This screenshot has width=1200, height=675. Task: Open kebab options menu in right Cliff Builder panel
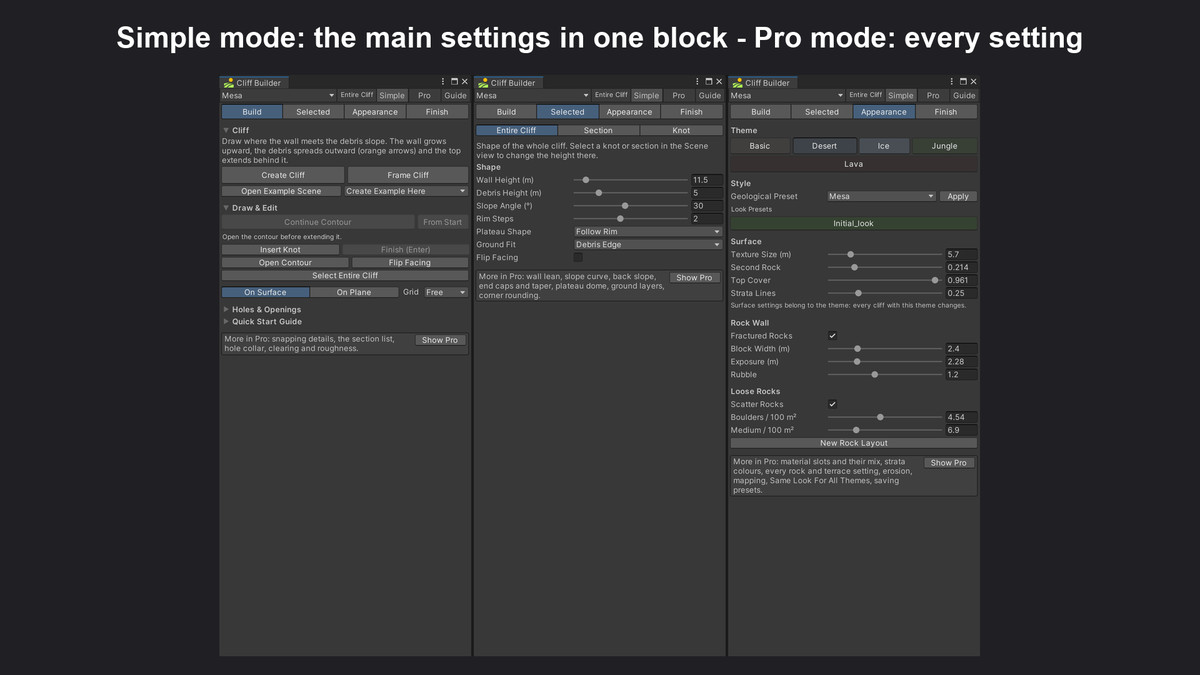(951, 82)
